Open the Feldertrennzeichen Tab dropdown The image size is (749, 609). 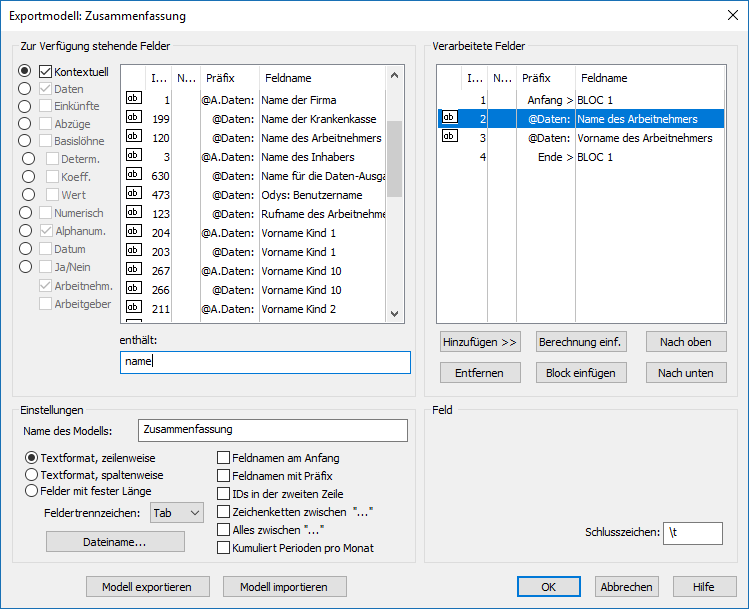coord(177,513)
